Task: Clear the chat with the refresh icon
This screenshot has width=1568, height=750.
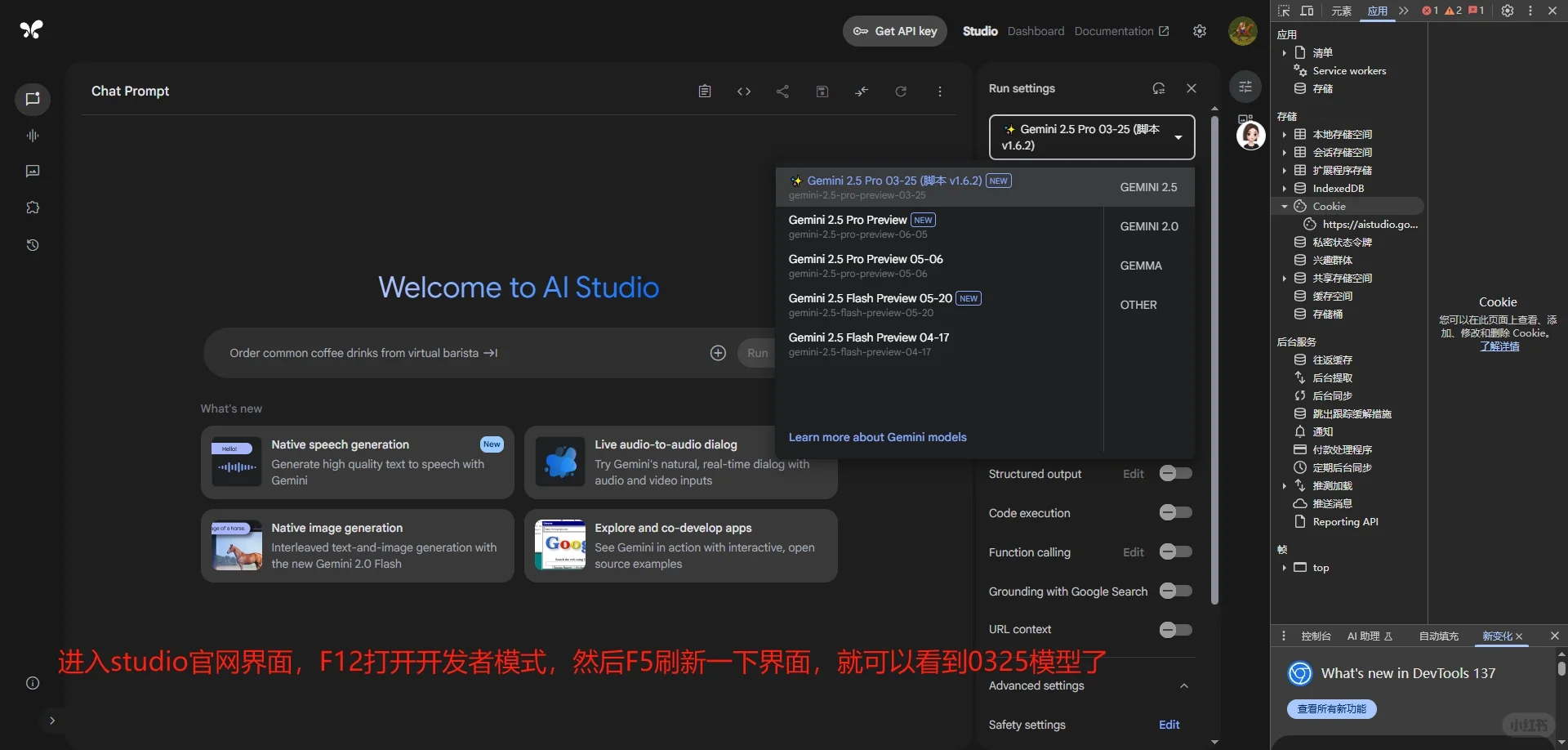Action: [x=901, y=91]
